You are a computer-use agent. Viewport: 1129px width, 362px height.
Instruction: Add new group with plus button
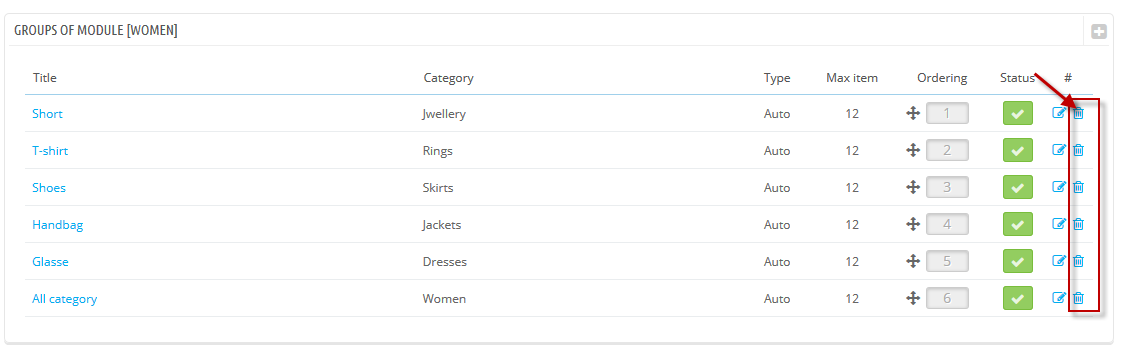coord(1099,32)
